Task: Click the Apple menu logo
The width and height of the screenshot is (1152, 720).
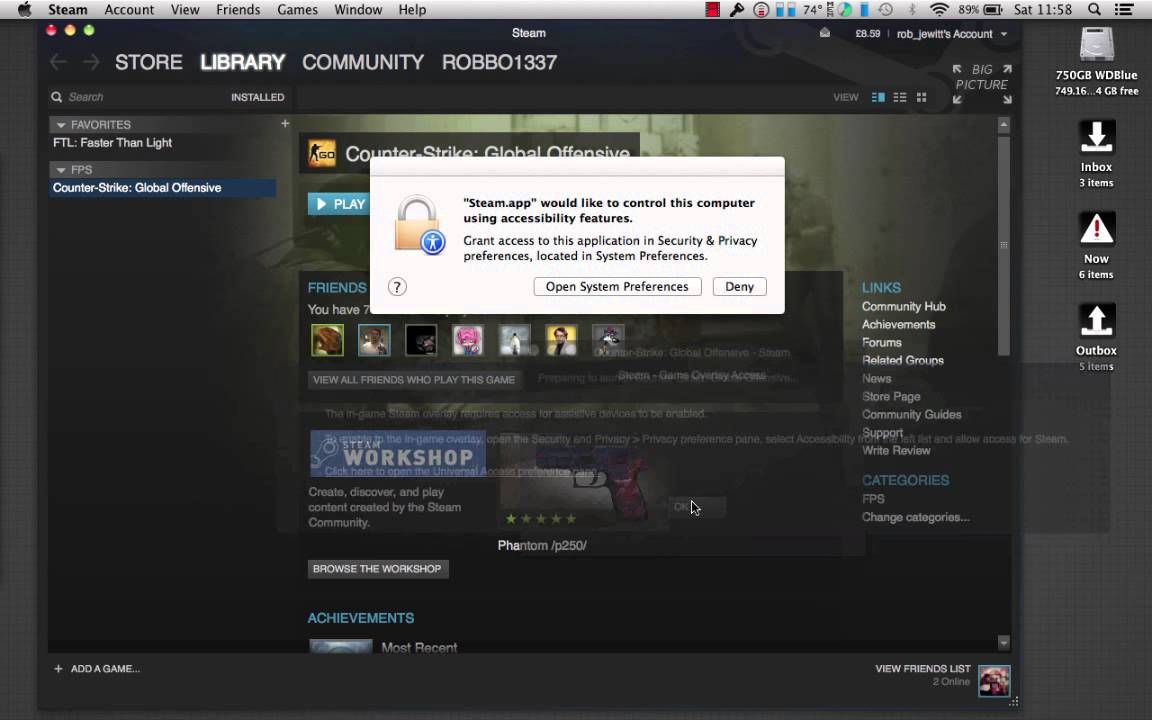Action: (24, 10)
